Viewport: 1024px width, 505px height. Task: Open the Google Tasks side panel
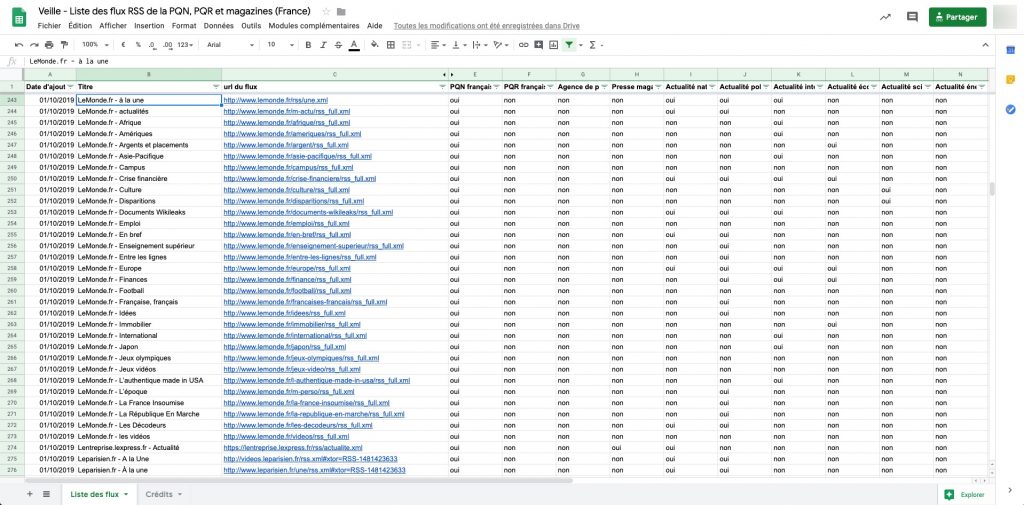(1010, 109)
